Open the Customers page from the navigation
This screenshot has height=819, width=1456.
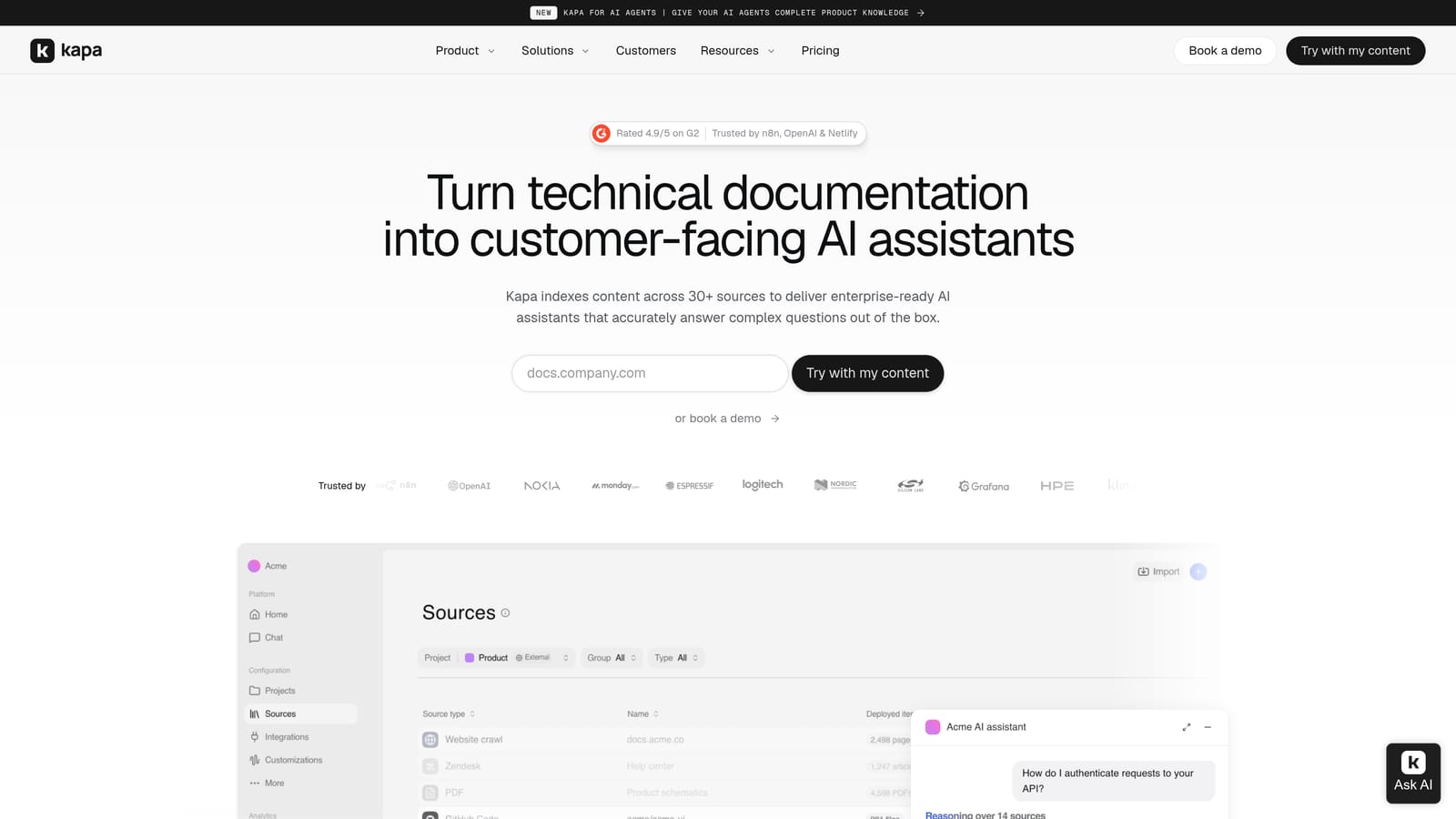[x=646, y=50]
